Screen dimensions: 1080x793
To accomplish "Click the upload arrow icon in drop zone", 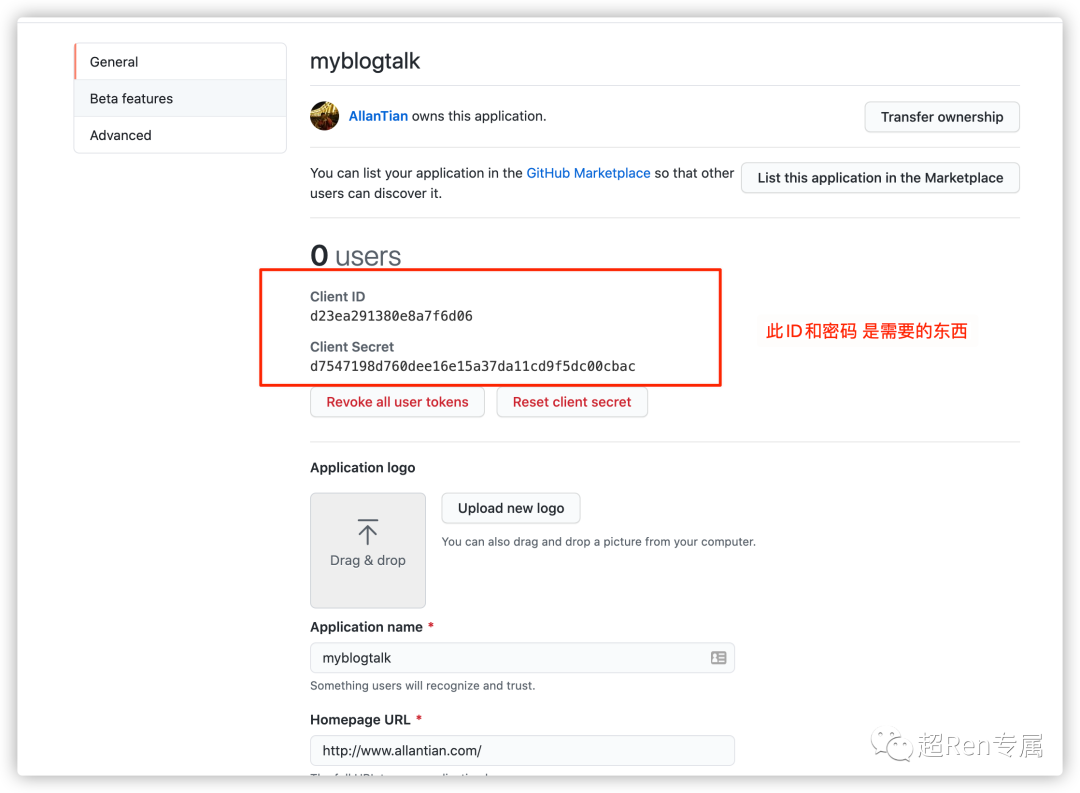I will (368, 532).
